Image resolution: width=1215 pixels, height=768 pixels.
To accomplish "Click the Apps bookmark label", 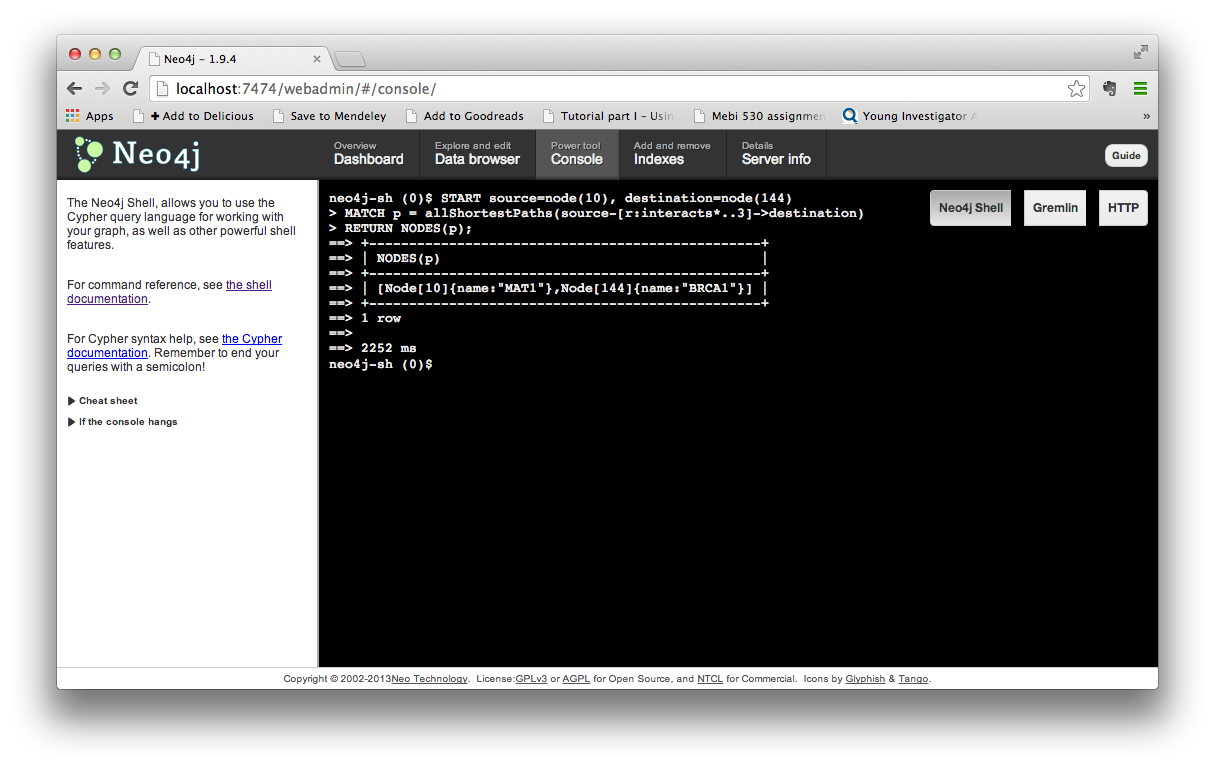I will pos(100,116).
